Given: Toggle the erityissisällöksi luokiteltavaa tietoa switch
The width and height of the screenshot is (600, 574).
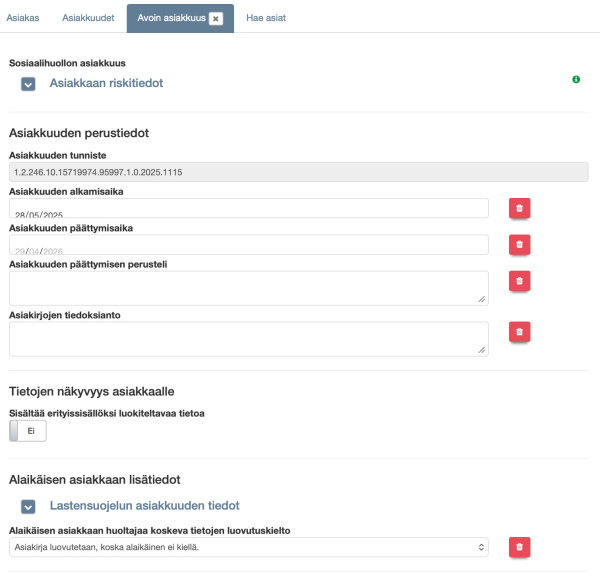Looking at the screenshot, I should 28,431.
